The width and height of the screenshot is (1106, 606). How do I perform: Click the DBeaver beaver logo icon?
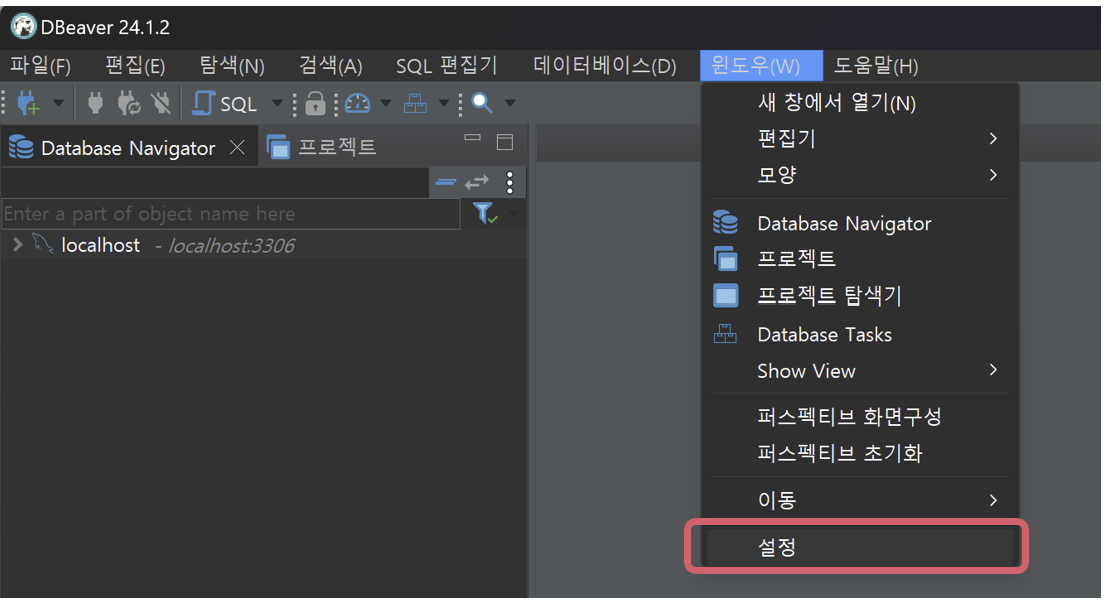coord(23,27)
